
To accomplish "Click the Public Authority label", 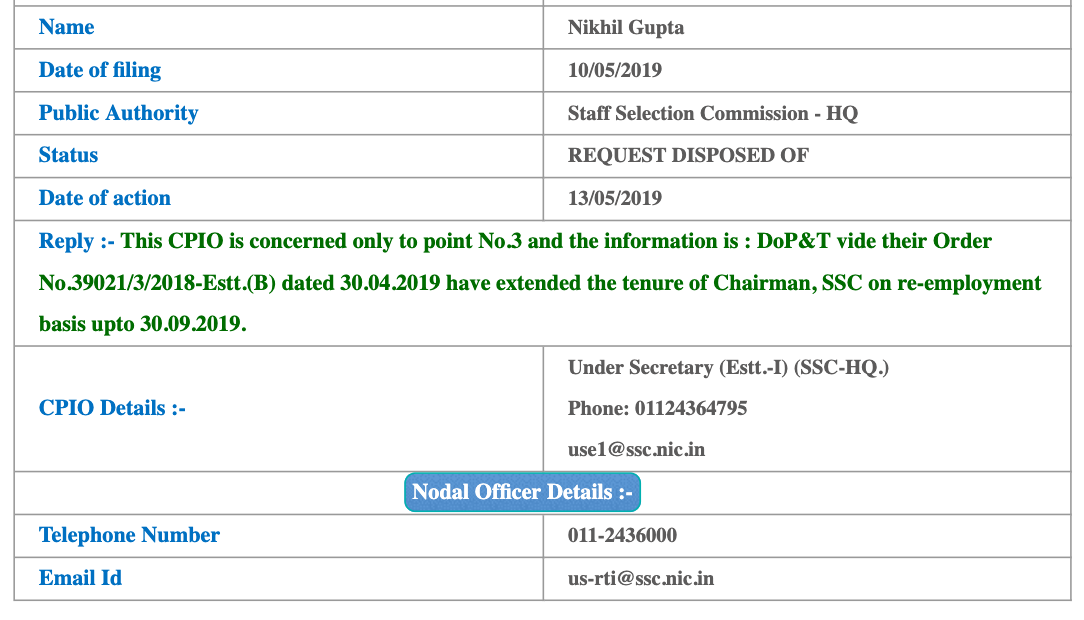I will [x=118, y=113].
